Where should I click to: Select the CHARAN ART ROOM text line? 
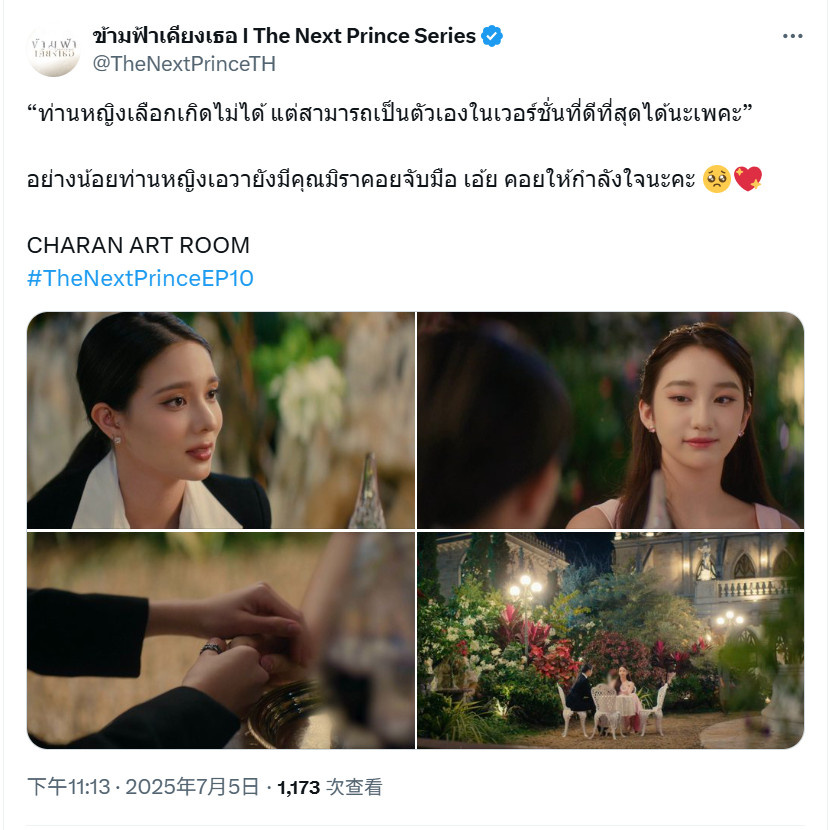[138, 245]
